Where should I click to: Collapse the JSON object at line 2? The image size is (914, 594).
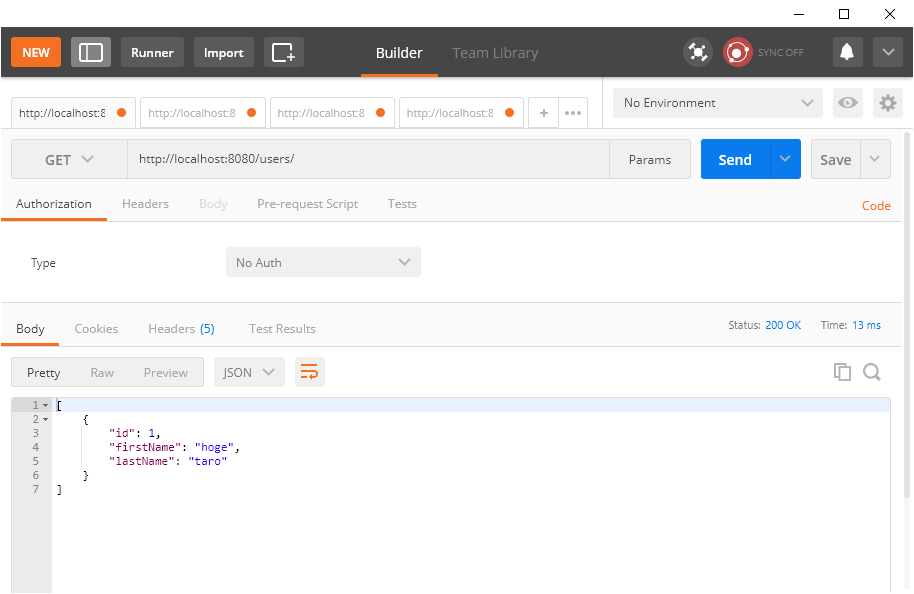45,419
